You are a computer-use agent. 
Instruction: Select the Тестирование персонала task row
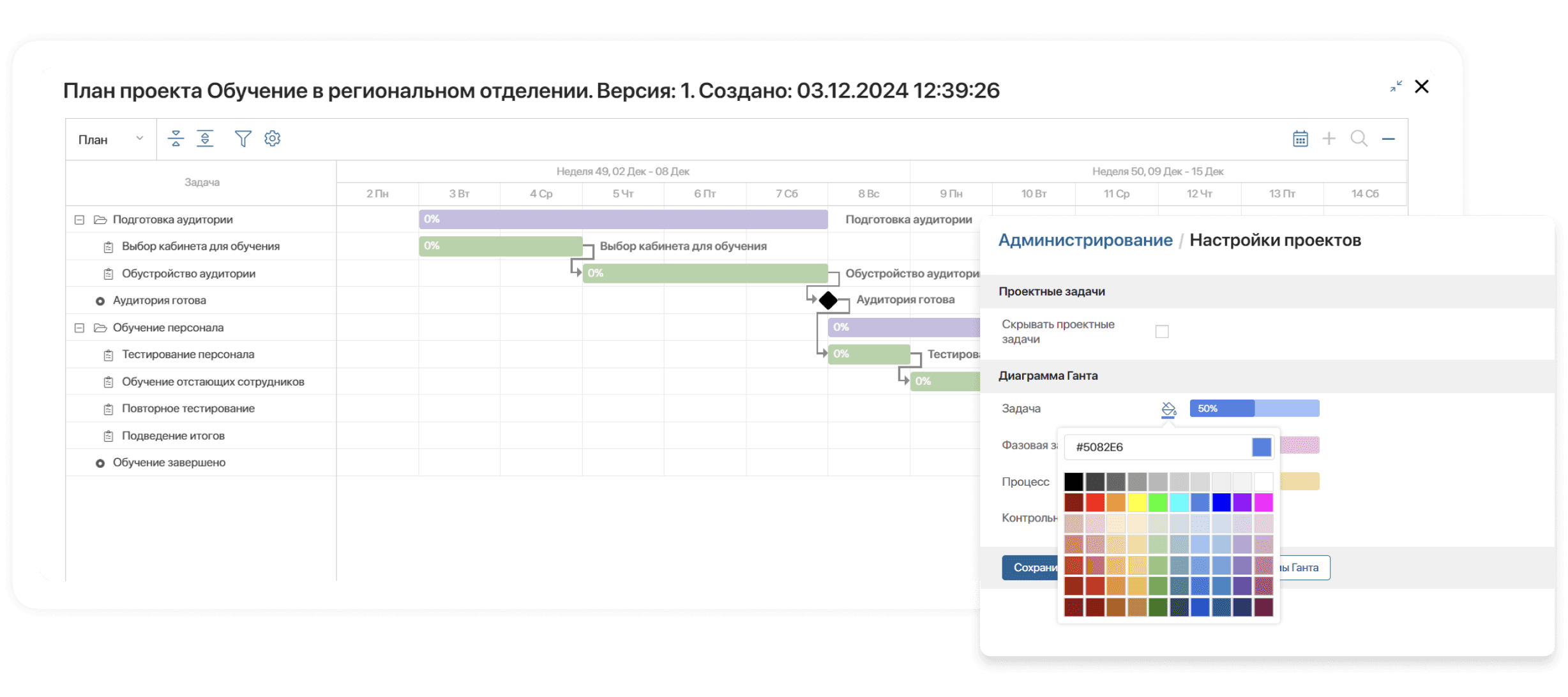188,354
